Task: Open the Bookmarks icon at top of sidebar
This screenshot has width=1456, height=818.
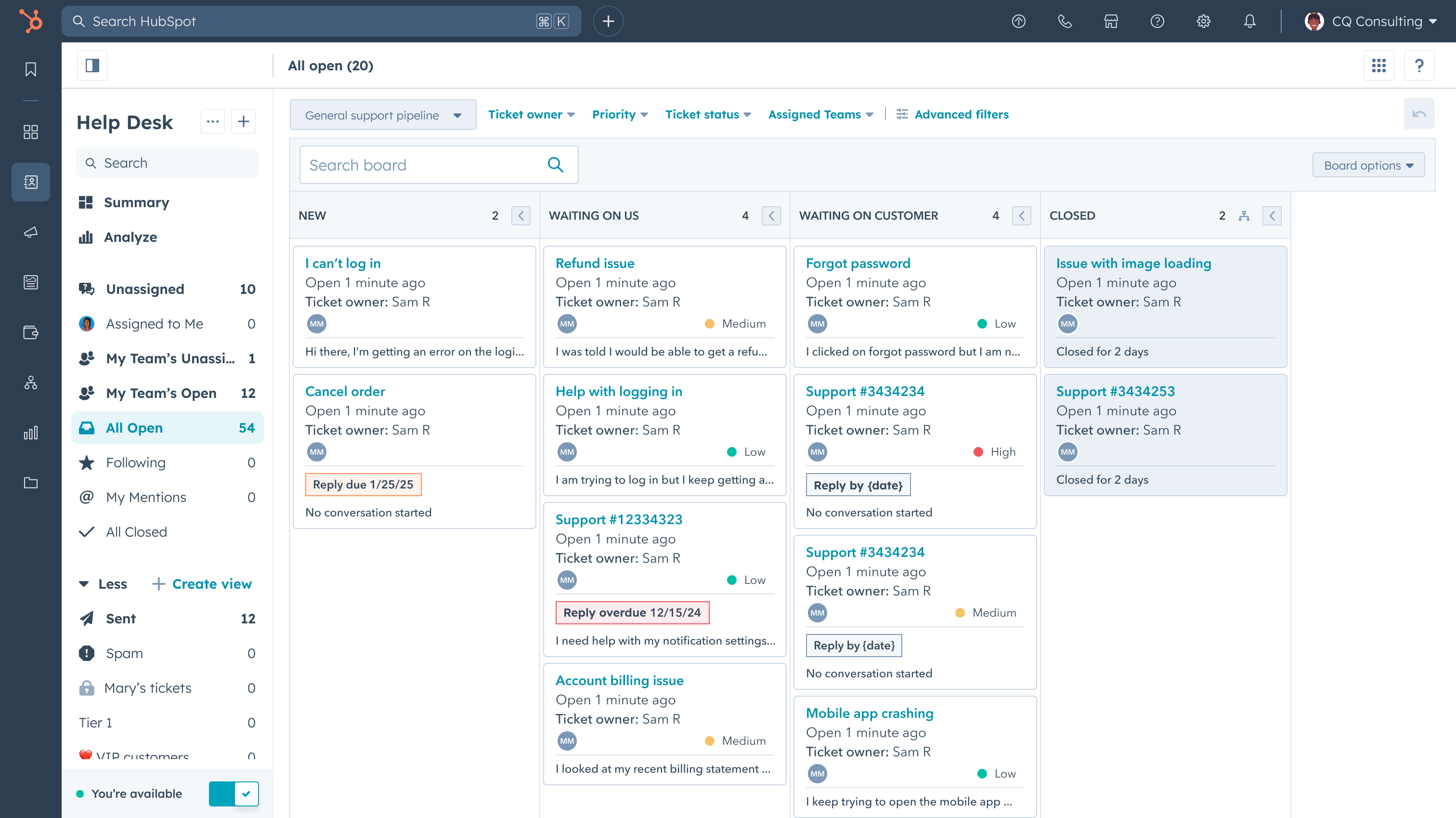Action: [30, 69]
